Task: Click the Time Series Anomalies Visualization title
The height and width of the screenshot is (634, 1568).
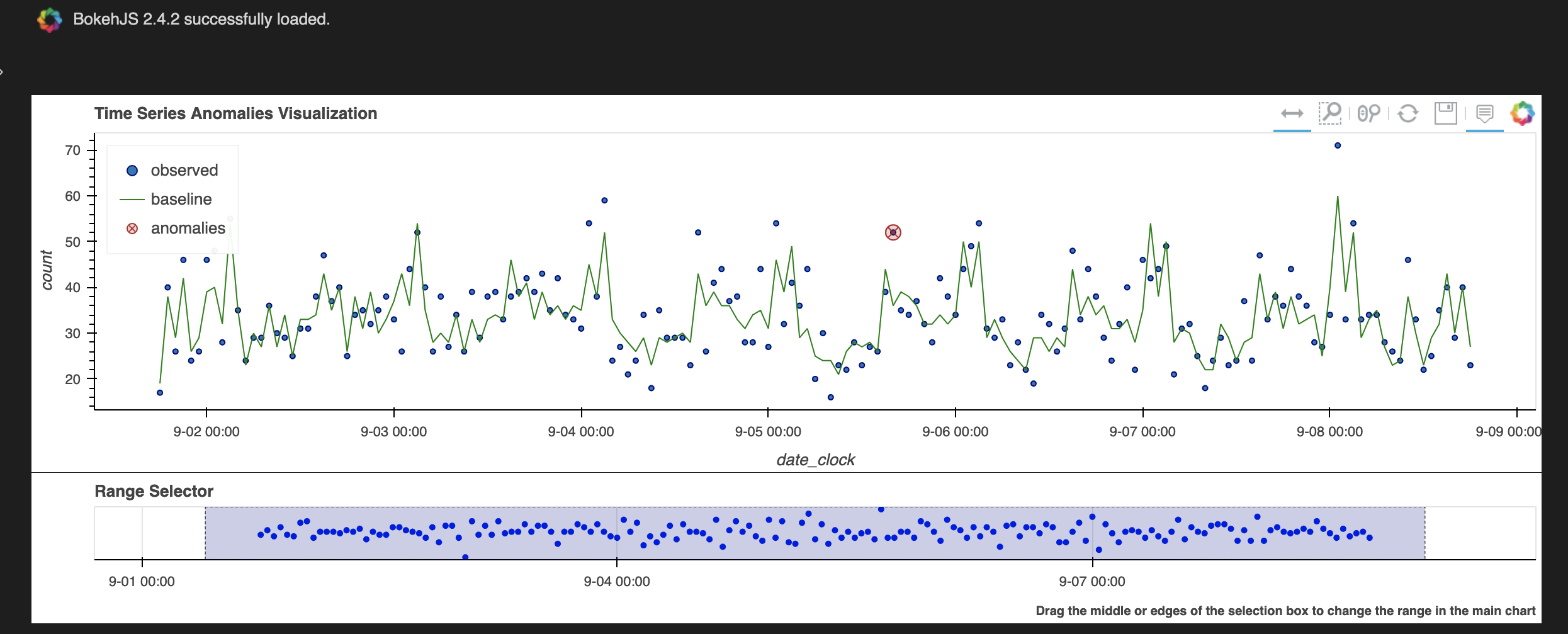Action: [236, 113]
